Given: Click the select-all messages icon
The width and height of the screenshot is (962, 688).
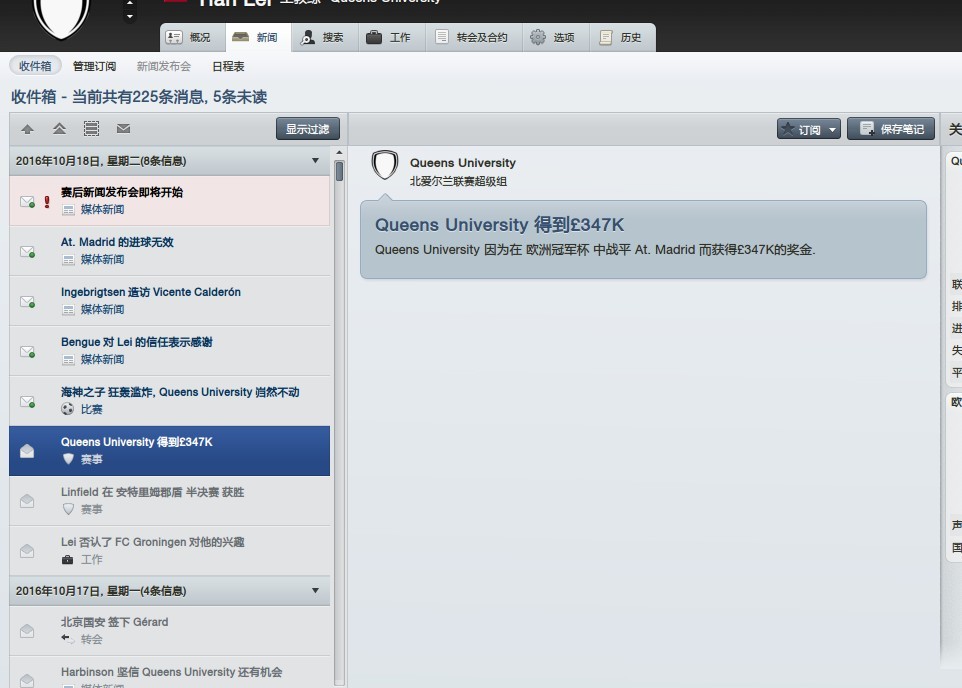Looking at the screenshot, I should point(91,129).
